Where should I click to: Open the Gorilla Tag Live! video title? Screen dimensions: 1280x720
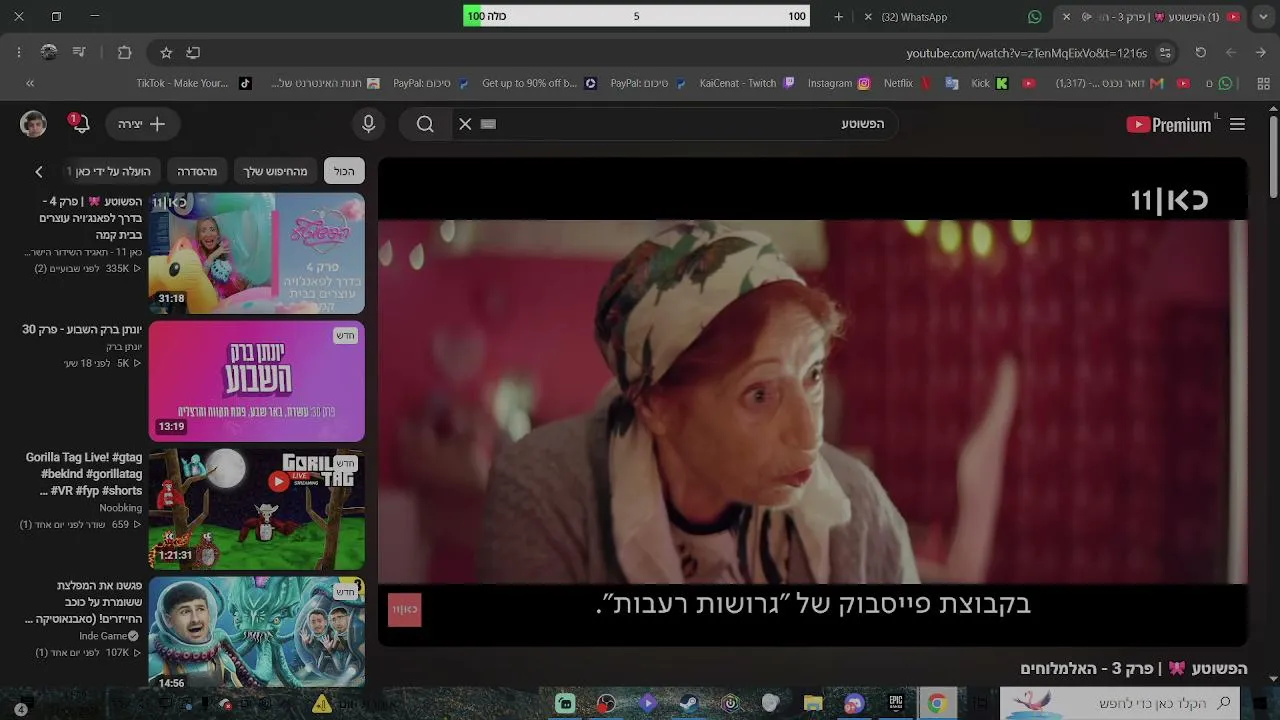point(84,474)
